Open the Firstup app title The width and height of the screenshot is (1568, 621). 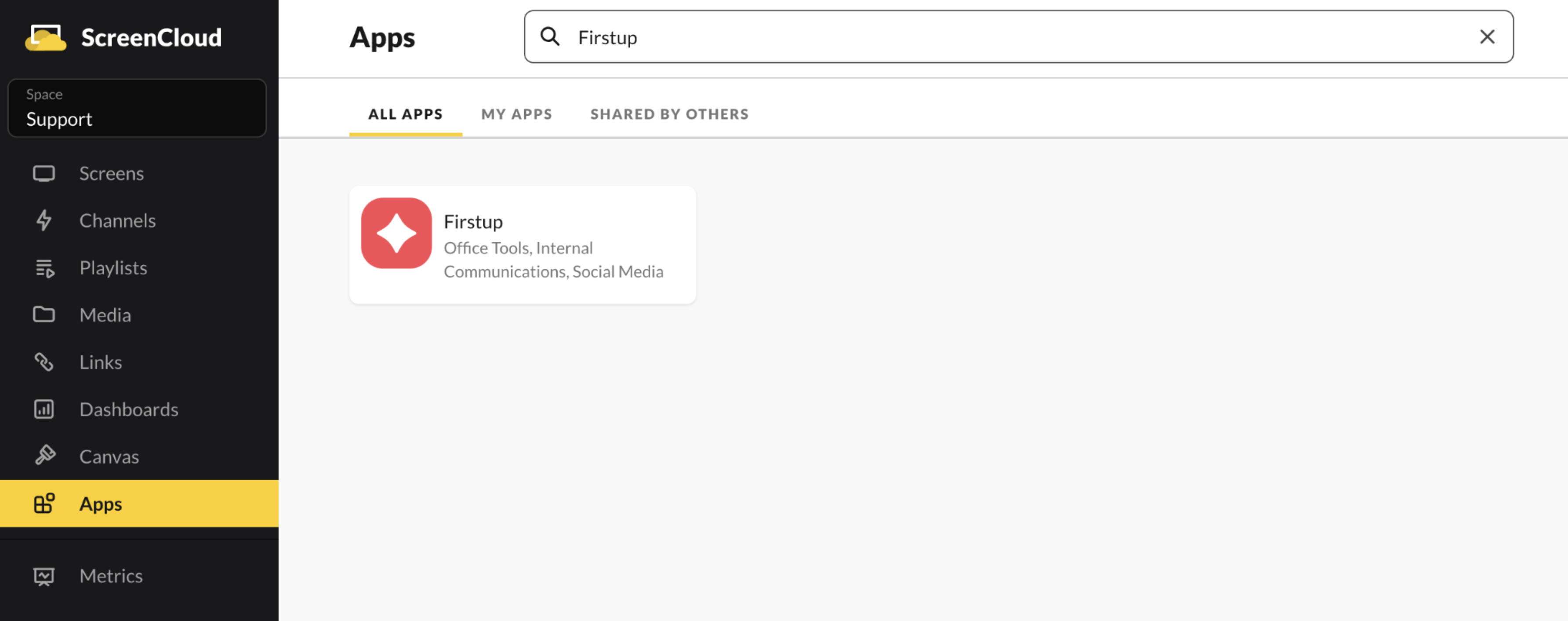point(473,222)
